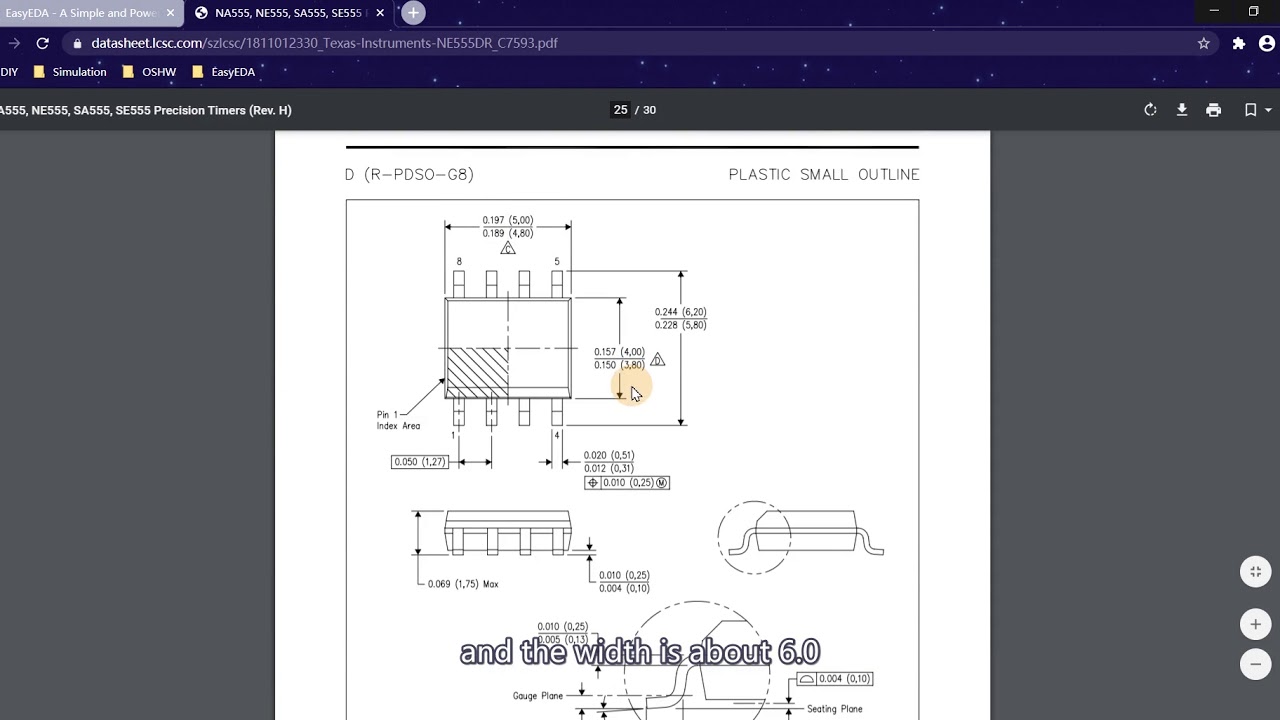Viewport: 1280px width, 720px height.
Task: Switch to the EasyEDA browser tab
Action: pos(82,13)
